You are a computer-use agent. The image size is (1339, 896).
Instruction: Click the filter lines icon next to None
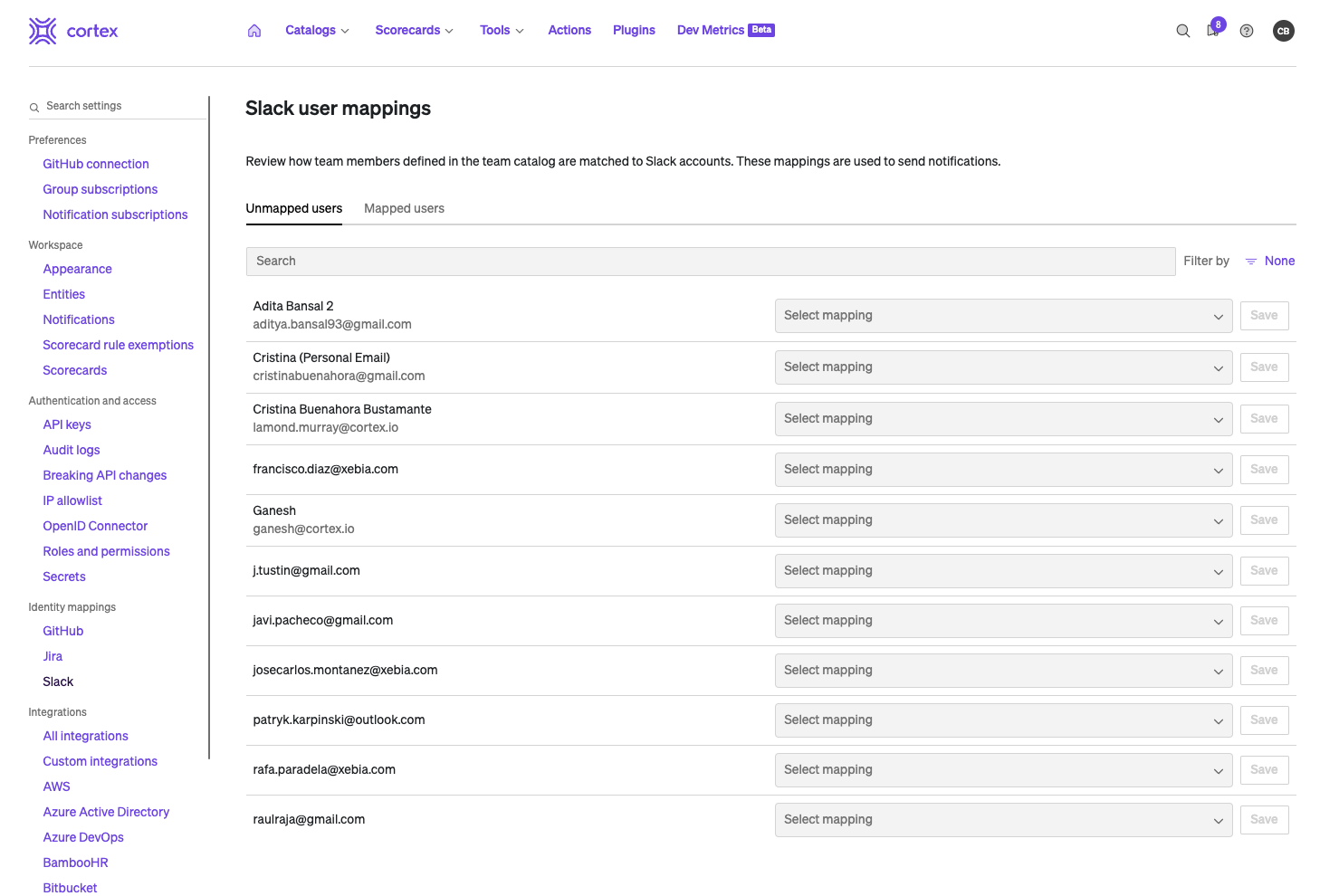pos(1250,262)
